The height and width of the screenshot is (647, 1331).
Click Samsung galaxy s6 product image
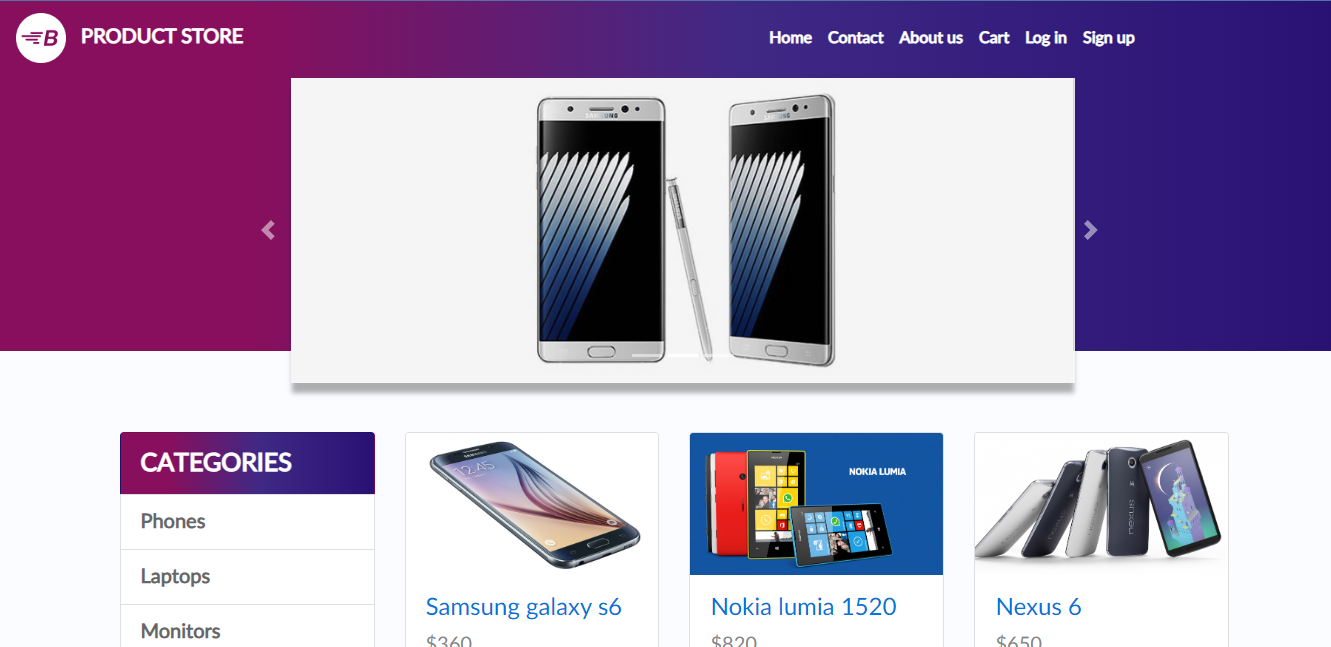pos(532,504)
